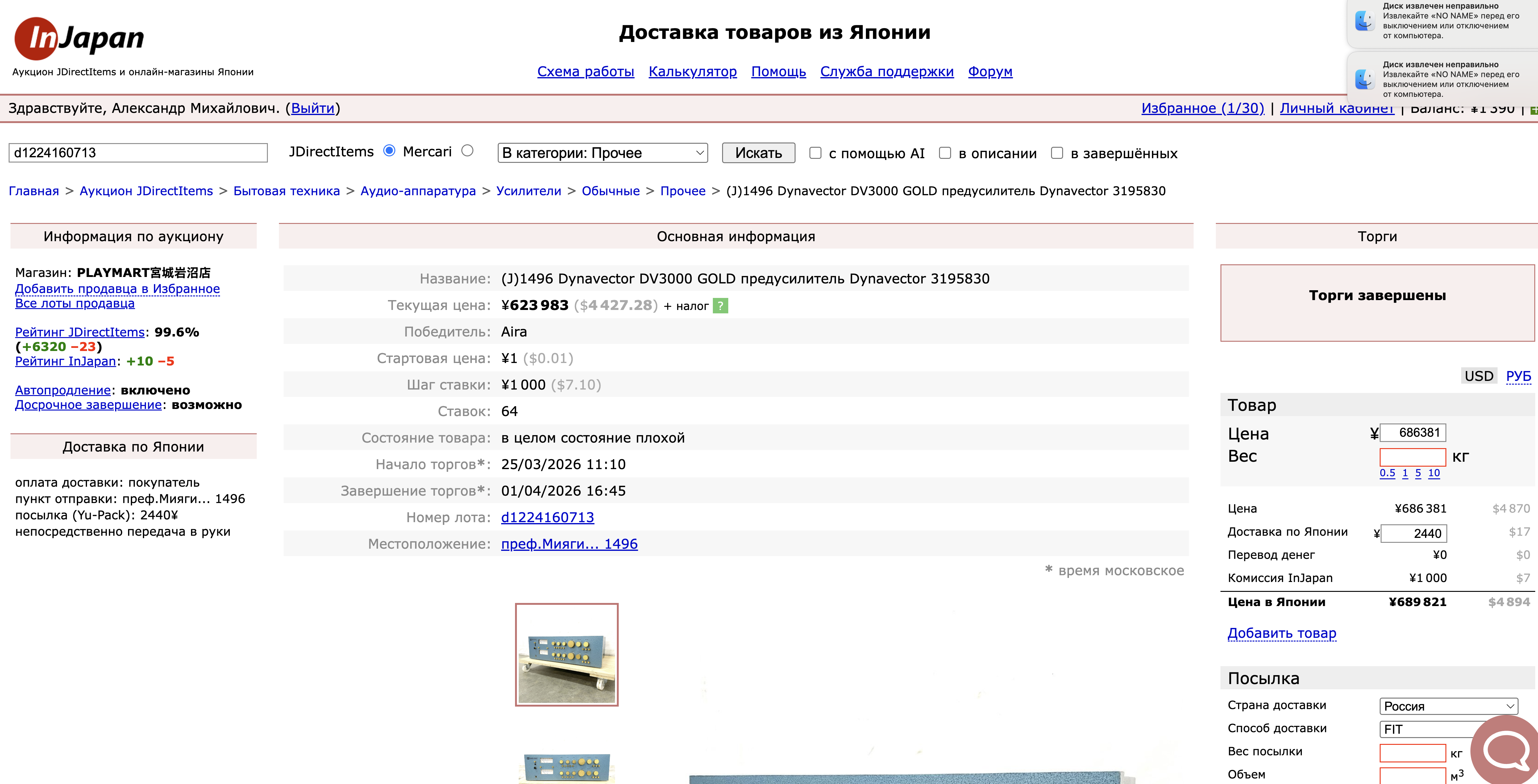The height and width of the screenshot is (784, 1538).
Task: Click the green tax help question mark
Action: [720, 306]
